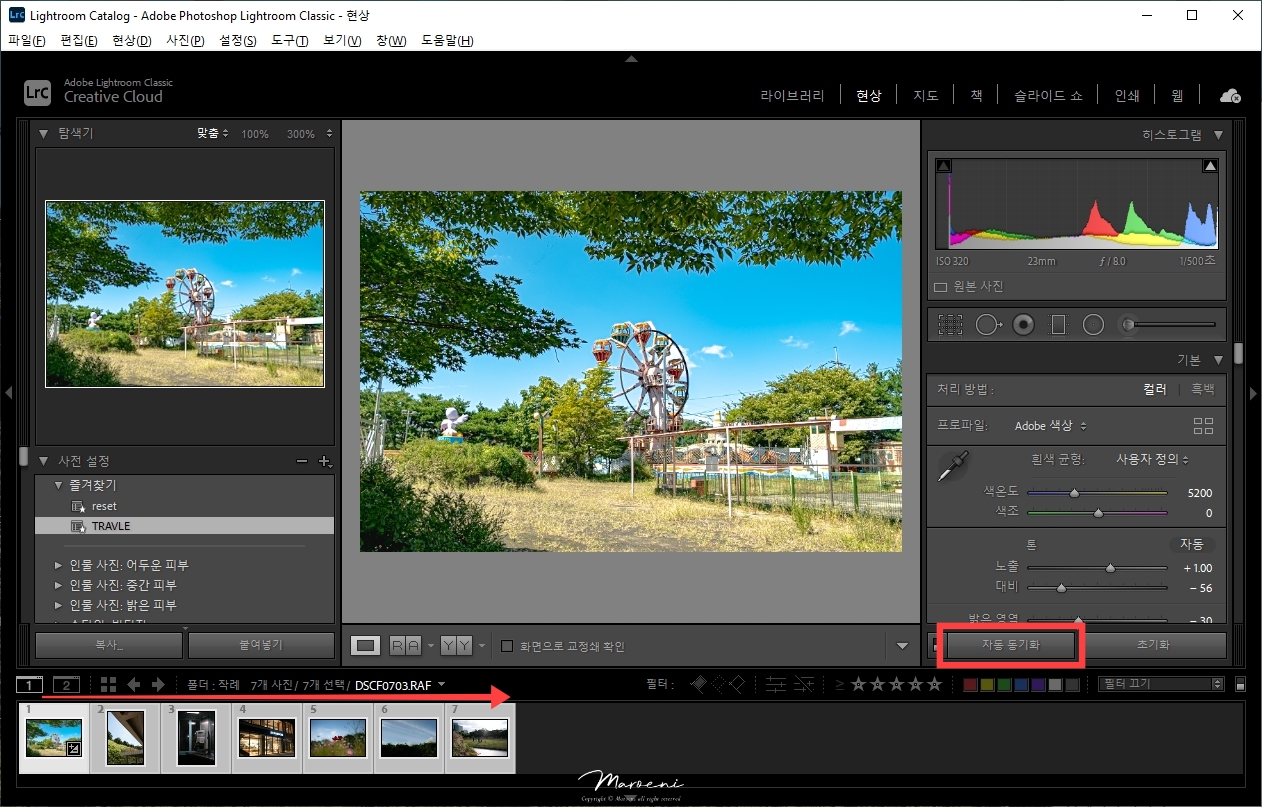Set the fifth rating star filter
Viewport: 1262px width, 807px height.
(x=934, y=684)
